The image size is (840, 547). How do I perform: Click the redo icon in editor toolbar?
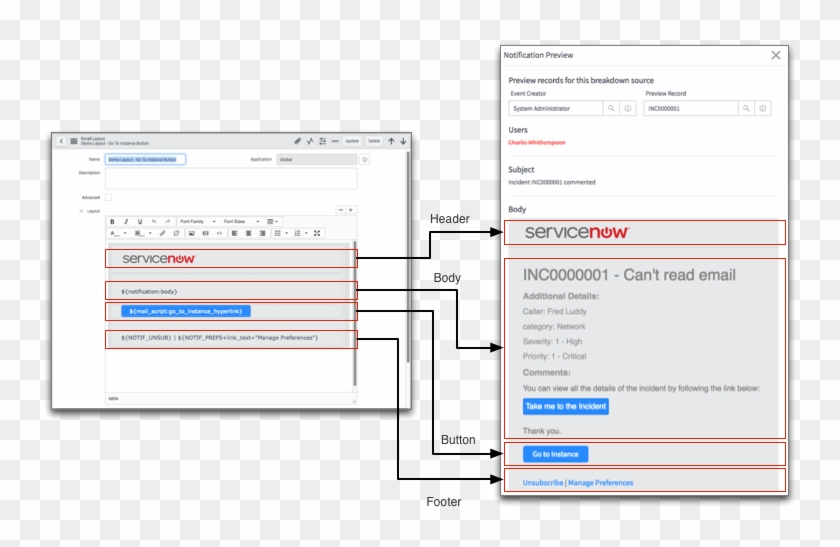point(168,221)
